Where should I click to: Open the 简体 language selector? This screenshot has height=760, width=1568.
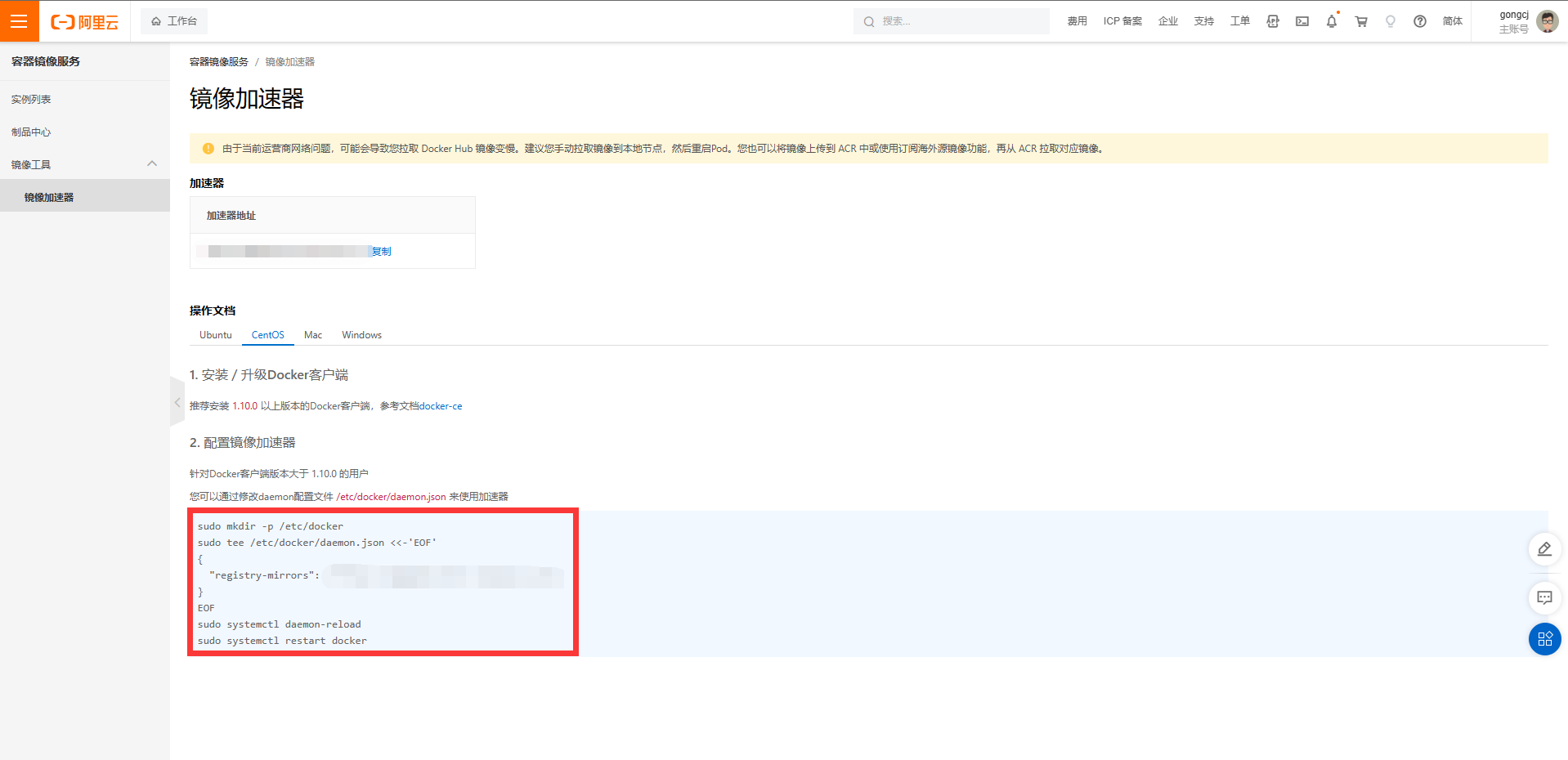click(x=1452, y=21)
